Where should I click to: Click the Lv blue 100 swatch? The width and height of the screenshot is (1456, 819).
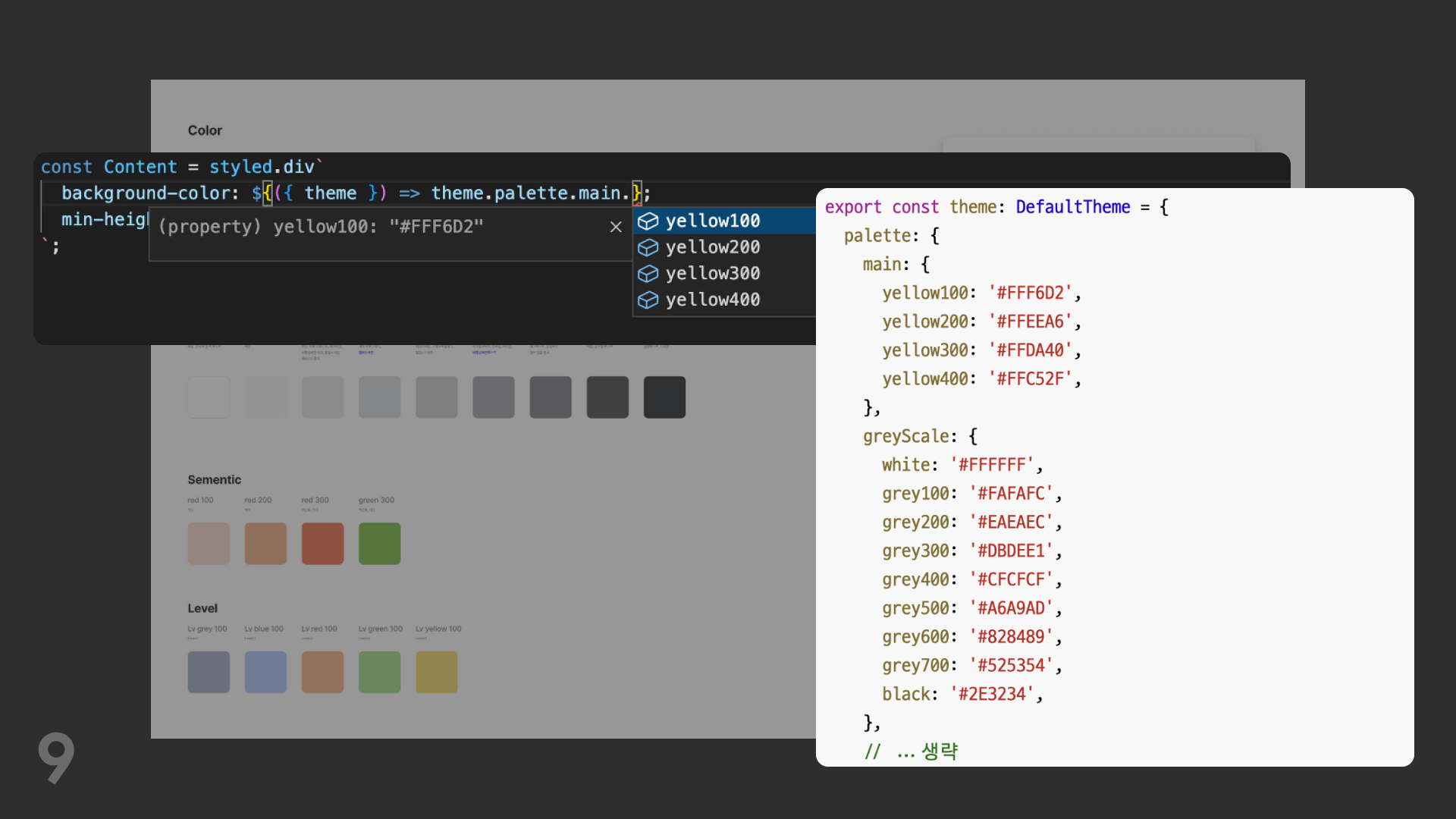pos(265,672)
